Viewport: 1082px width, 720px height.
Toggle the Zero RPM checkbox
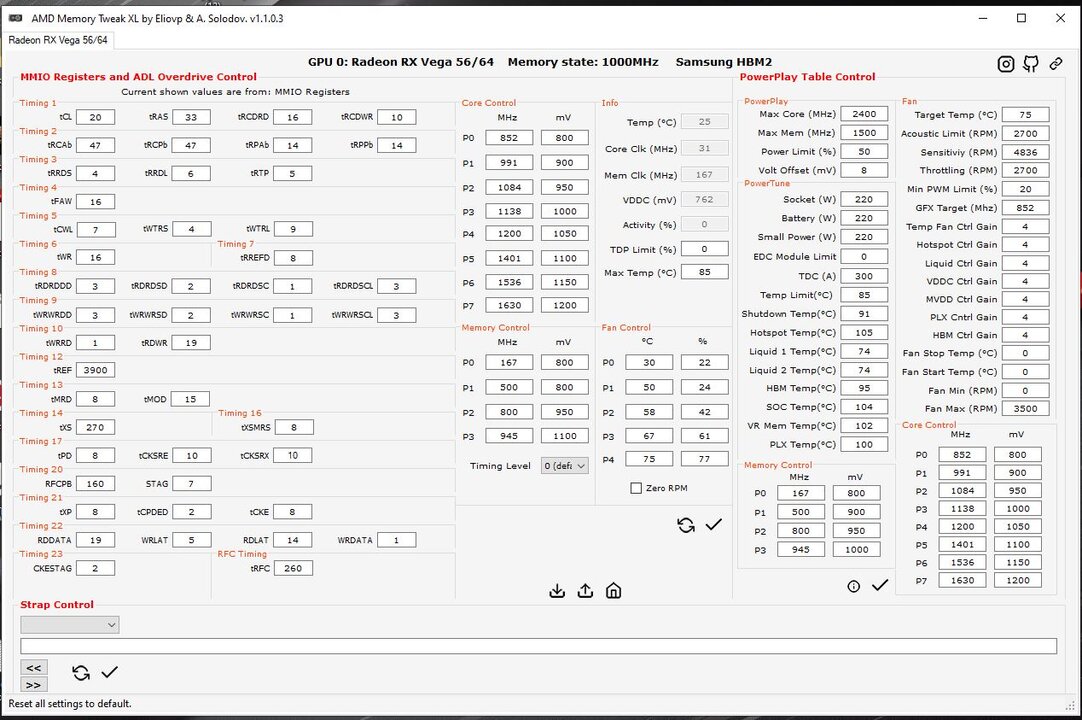click(x=636, y=488)
